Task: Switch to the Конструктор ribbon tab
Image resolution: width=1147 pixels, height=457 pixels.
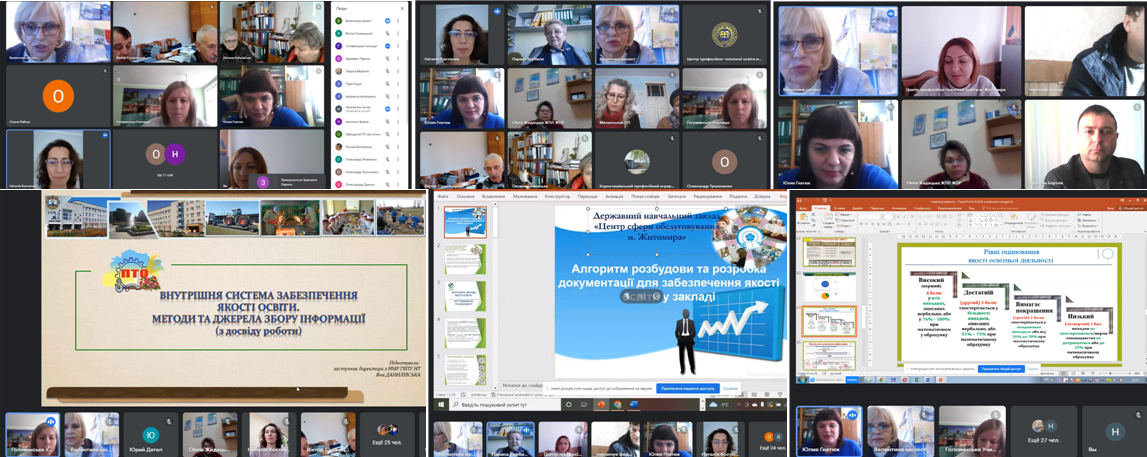Action: point(556,196)
